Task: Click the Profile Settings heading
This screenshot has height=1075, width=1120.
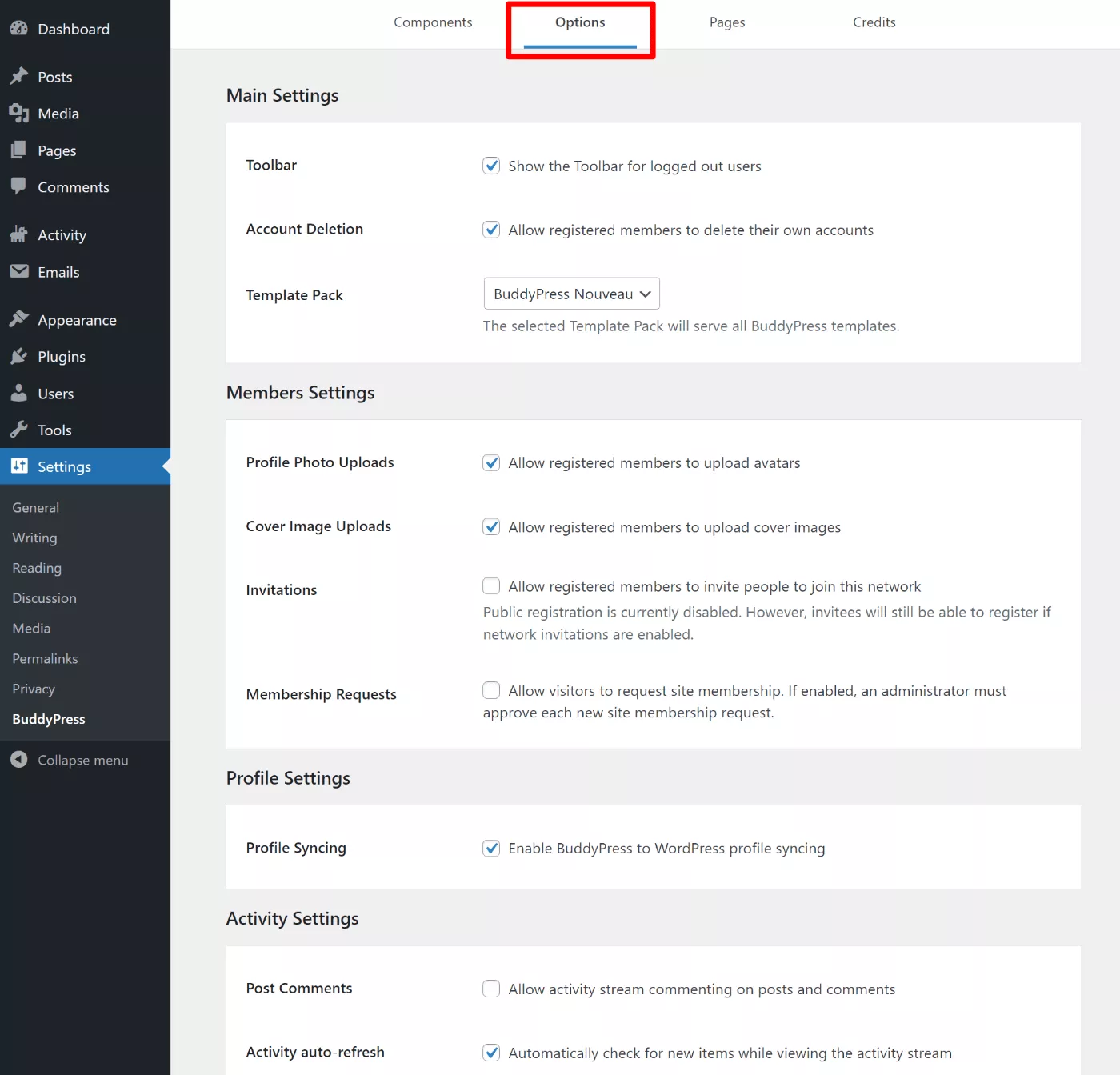Action: click(288, 778)
